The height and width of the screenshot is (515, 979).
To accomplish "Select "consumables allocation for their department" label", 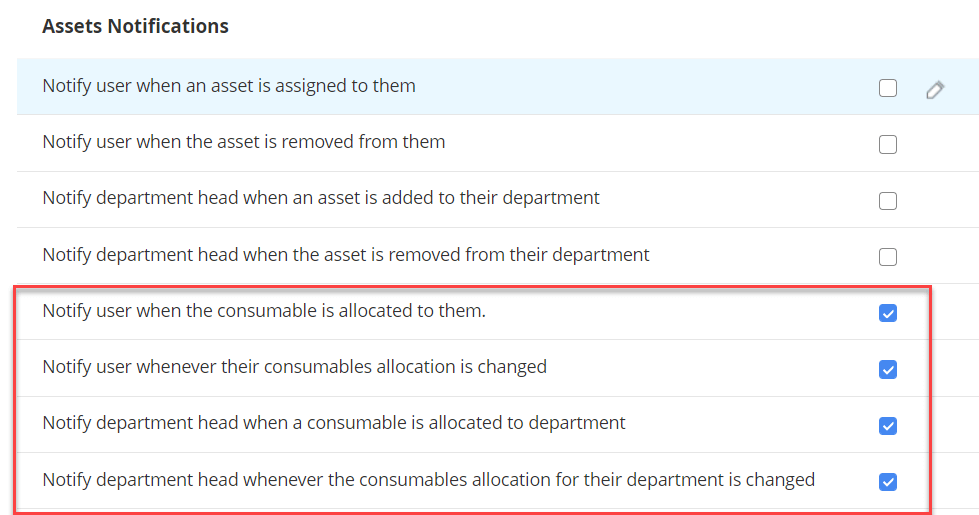I will tap(428, 480).
